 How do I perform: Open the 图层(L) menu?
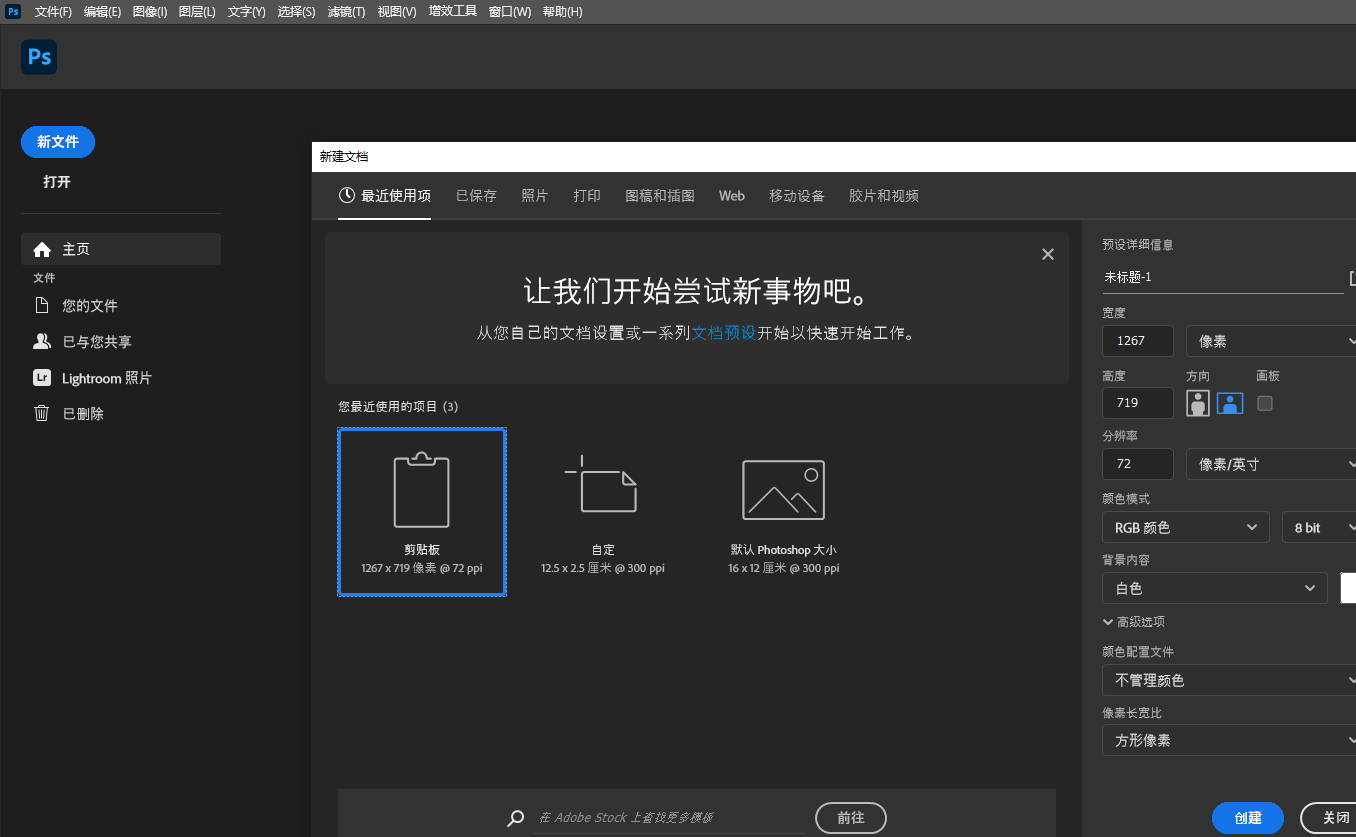197,12
